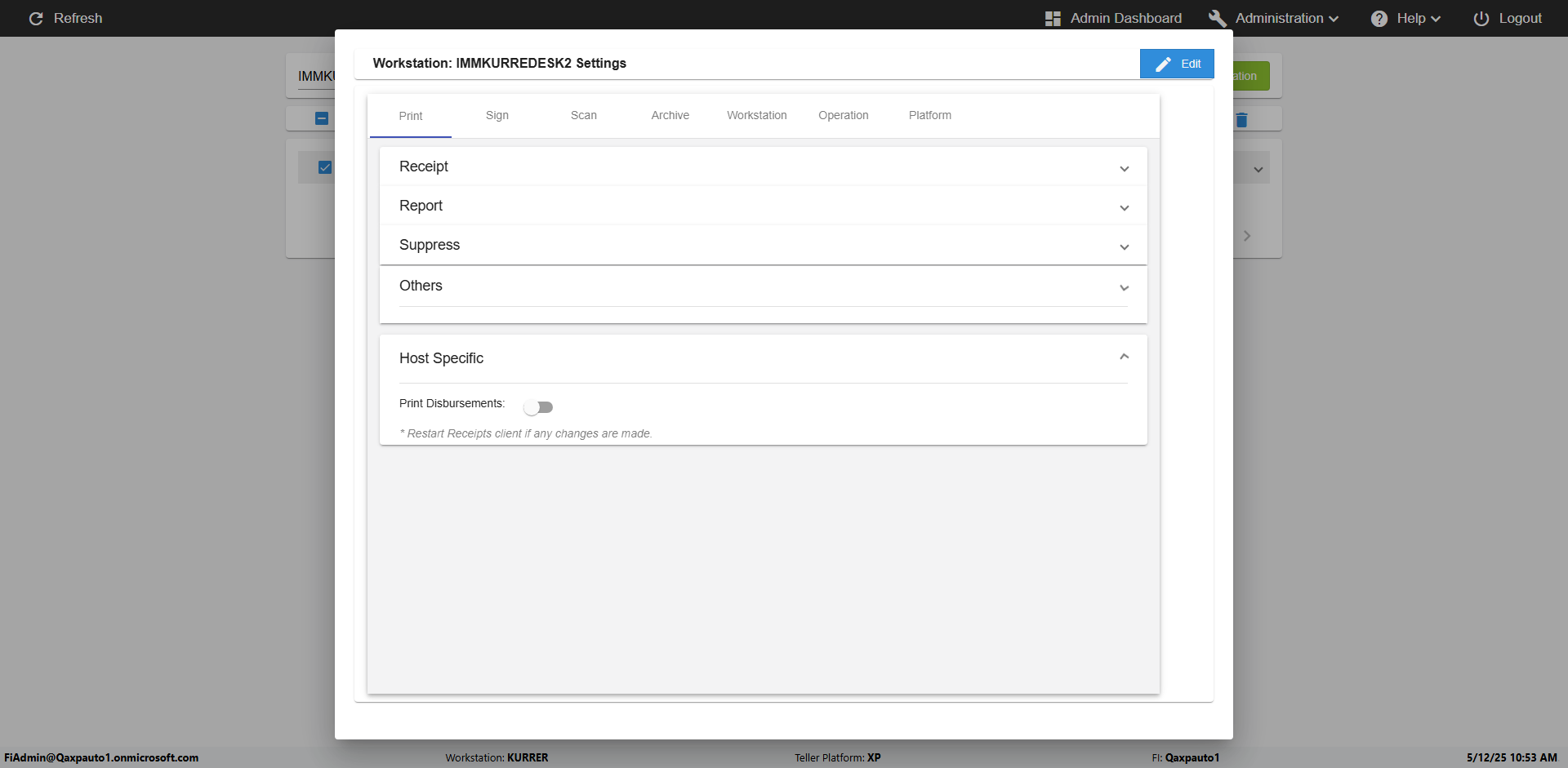
Task: Switch to the Sign tab
Action: click(497, 115)
